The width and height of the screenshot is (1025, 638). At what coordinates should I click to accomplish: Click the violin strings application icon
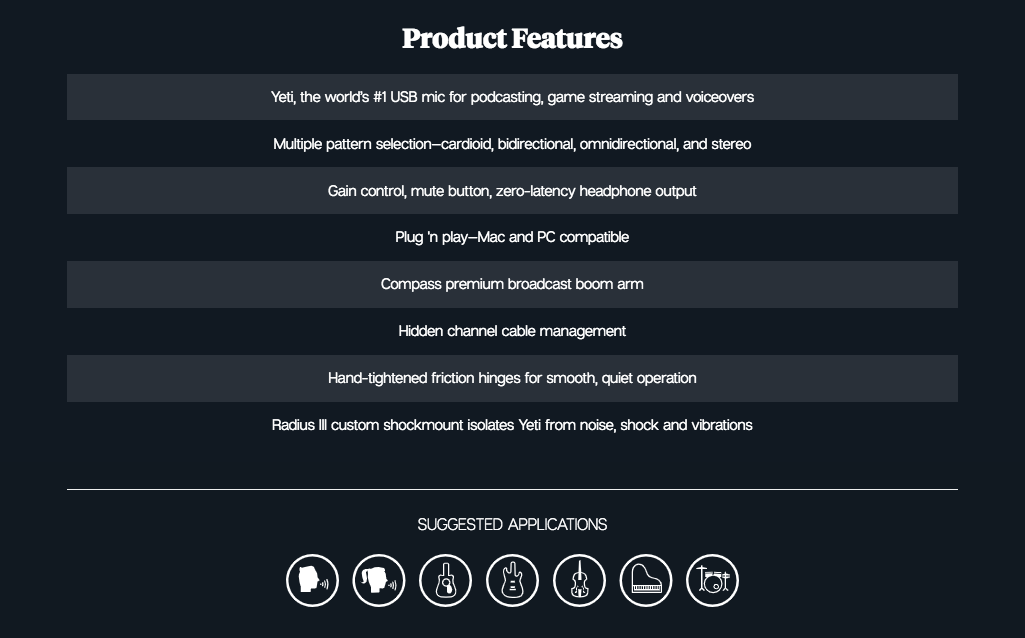(x=579, y=580)
